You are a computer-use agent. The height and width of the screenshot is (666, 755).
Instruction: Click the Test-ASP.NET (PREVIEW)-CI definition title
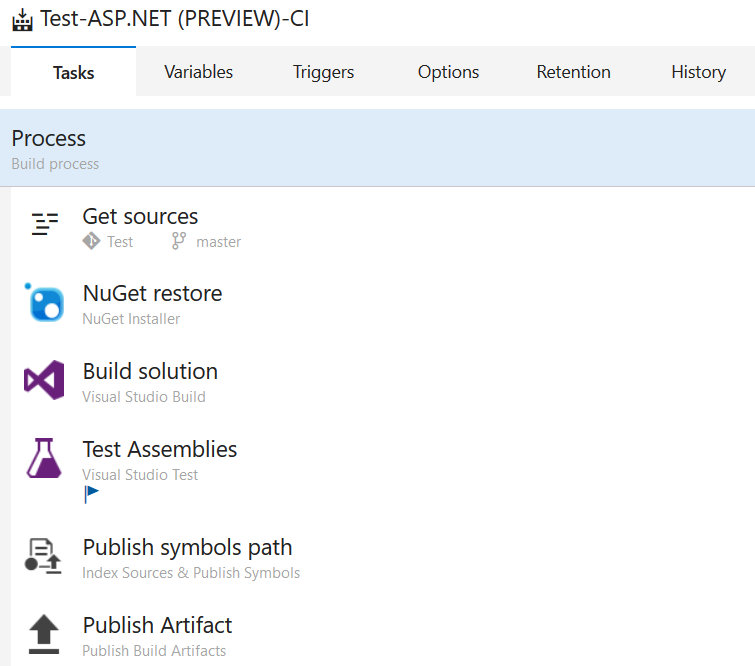(174, 19)
